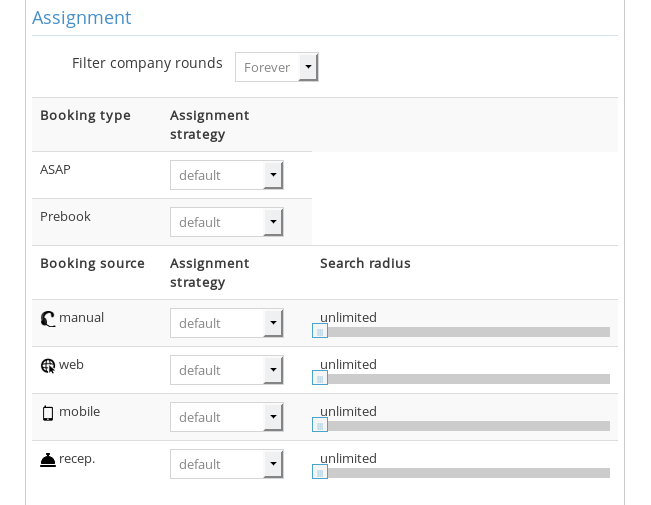
Task: Click the web search radius slider handle
Action: pos(320,378)
